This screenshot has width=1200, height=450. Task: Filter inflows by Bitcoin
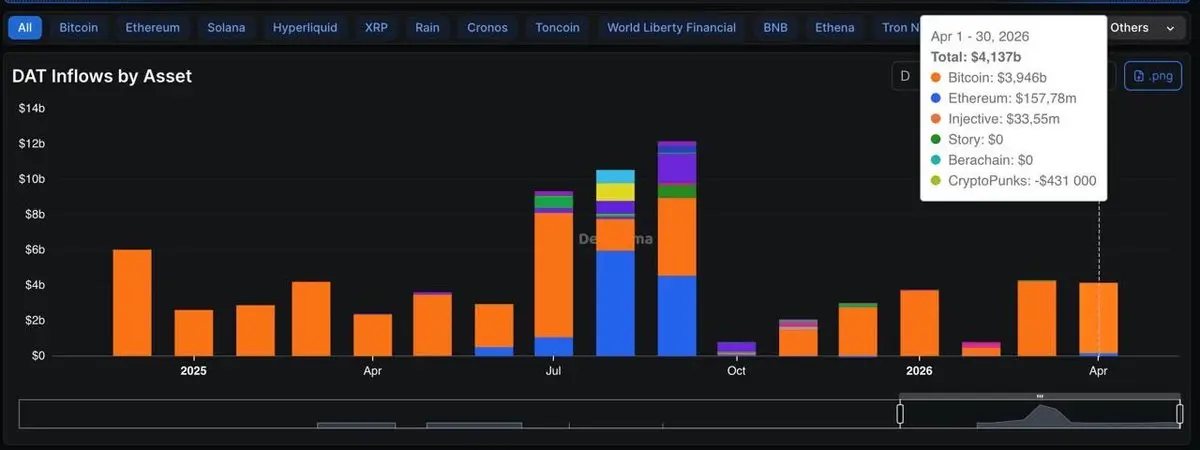pos(79,28)
